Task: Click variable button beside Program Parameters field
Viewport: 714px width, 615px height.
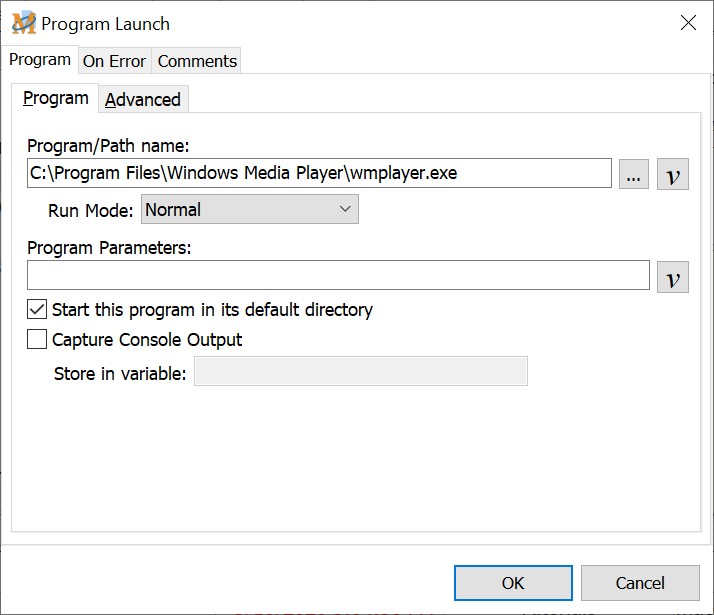Action: pyautogui.click(x=673, y=276)
